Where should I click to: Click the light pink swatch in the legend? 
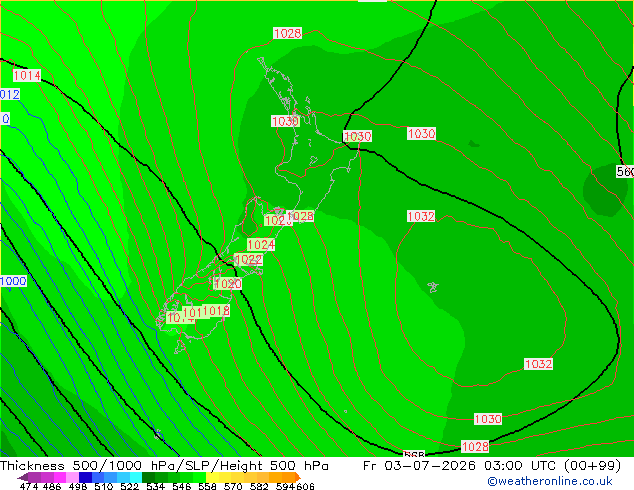point(73,477)
